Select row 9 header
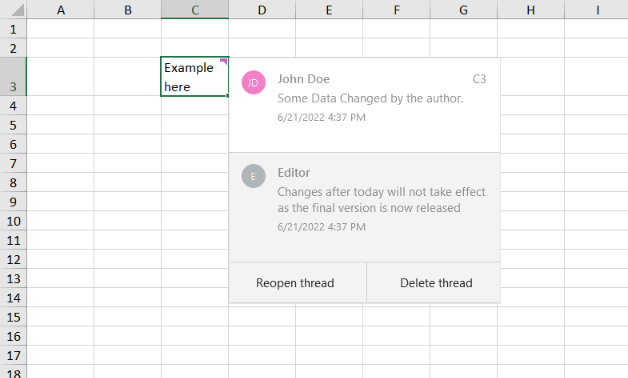Viewport: 628px width, 378px height. pyautogui.click(x=13, y=202)
